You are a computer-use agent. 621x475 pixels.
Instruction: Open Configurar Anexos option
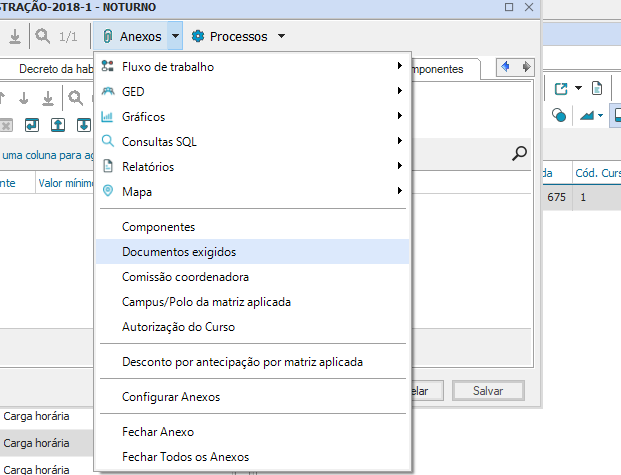(x=170, y=397)
